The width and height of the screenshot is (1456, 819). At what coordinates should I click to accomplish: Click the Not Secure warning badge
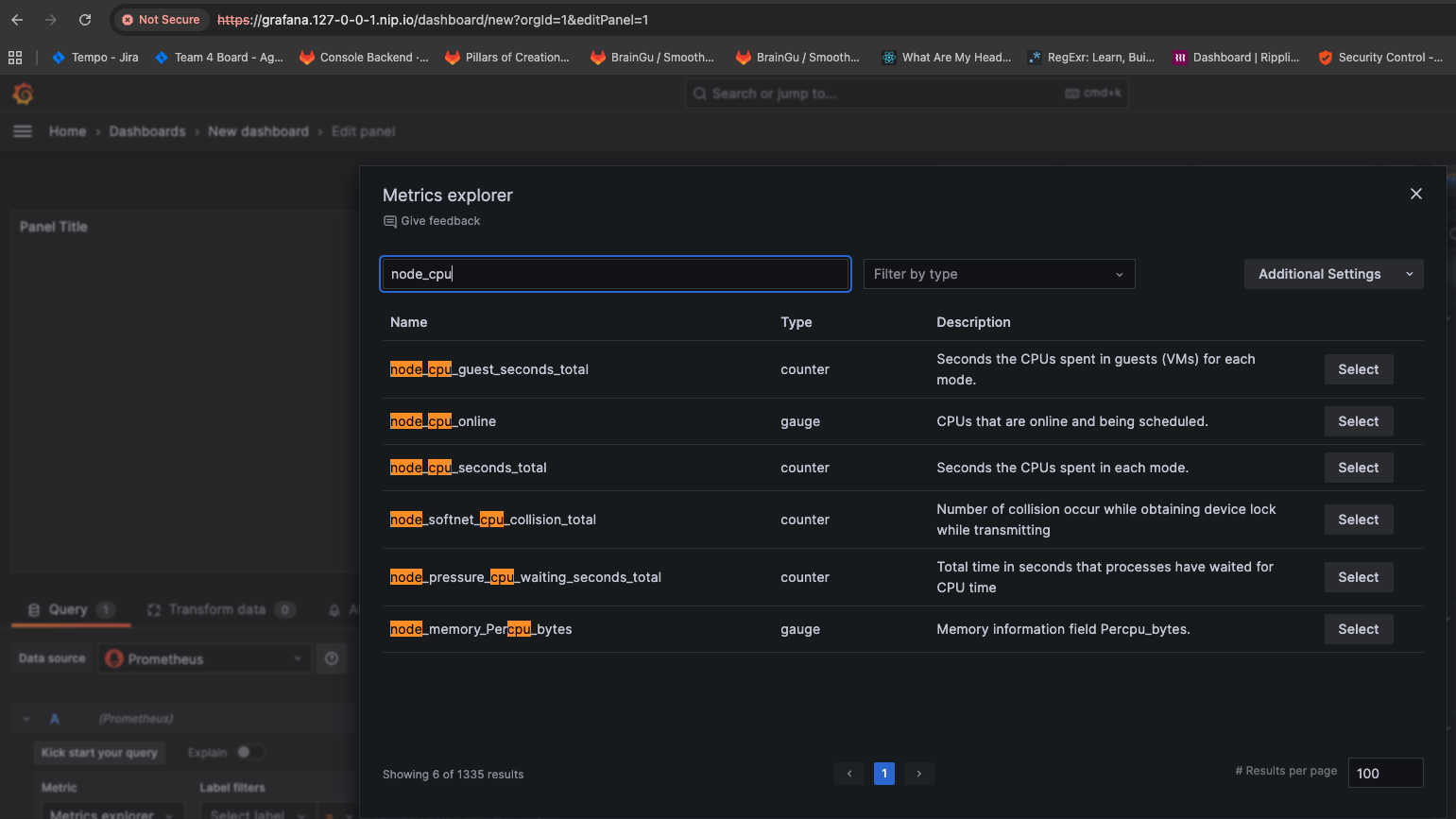[161, 20]
